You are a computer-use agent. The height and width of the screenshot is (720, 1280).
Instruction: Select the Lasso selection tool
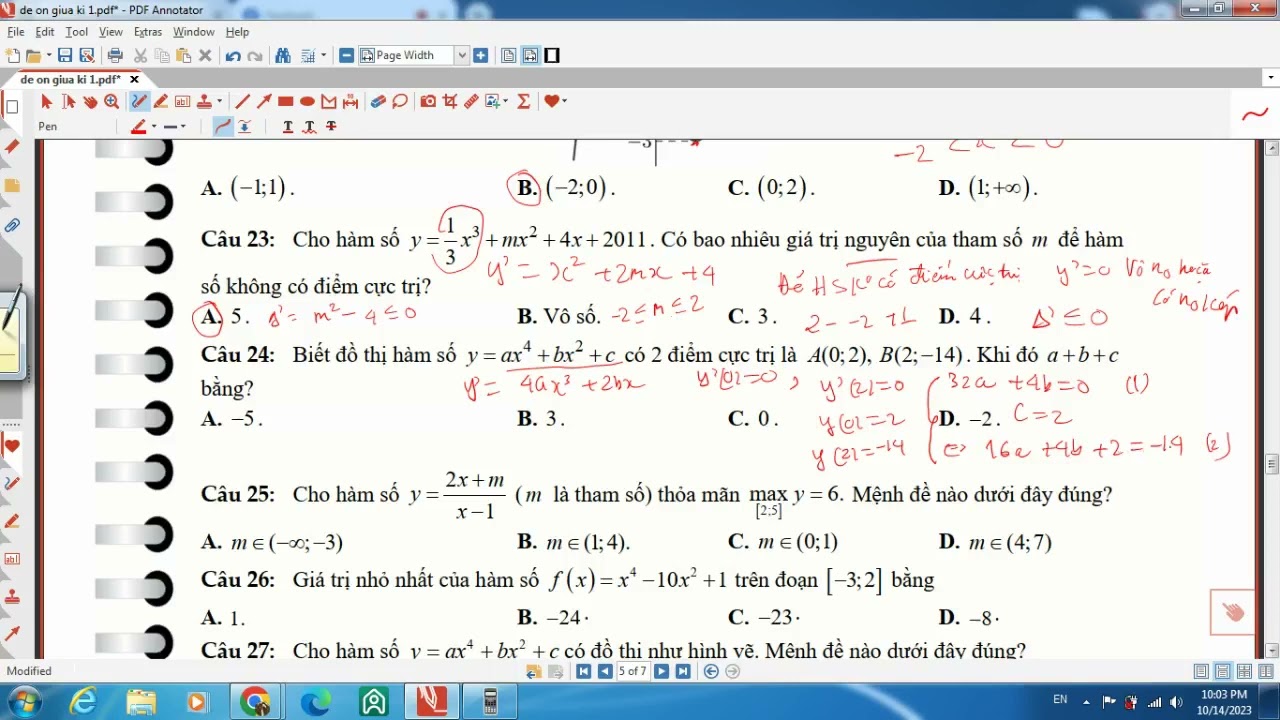400,101
